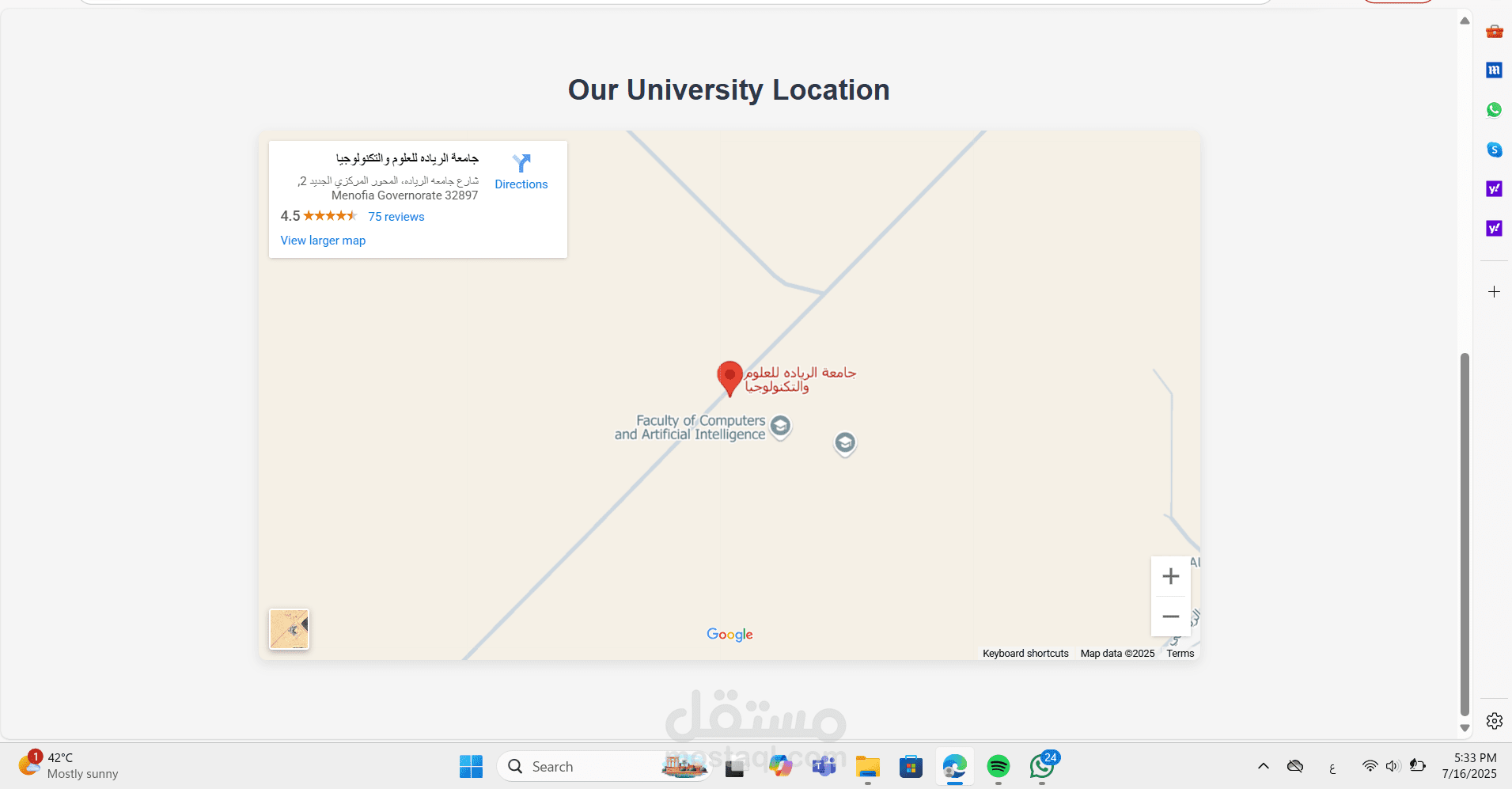Open the first Yahoo sidebar icon

1494,189
